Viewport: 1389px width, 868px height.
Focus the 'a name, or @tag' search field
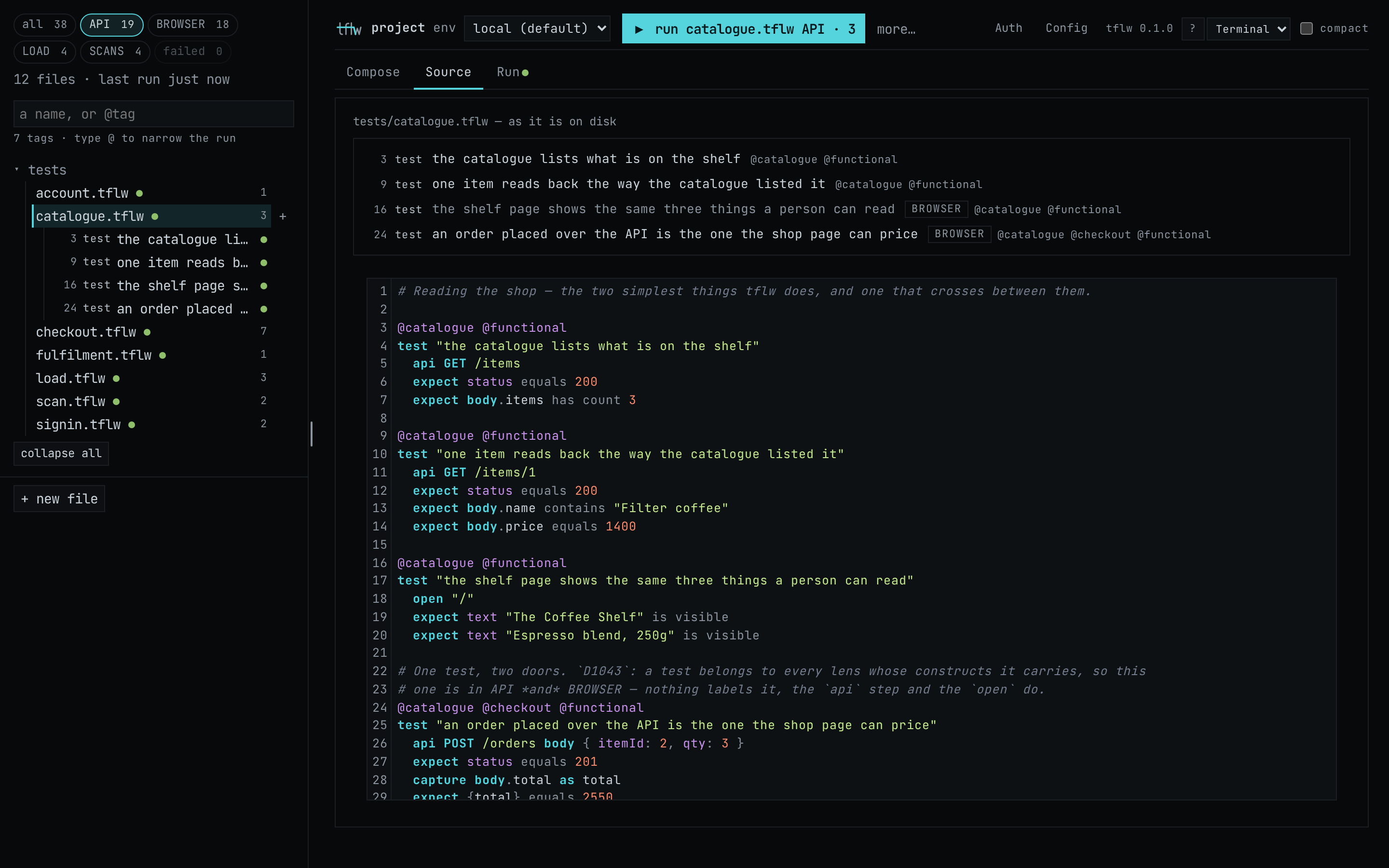(x=154, y=114)
